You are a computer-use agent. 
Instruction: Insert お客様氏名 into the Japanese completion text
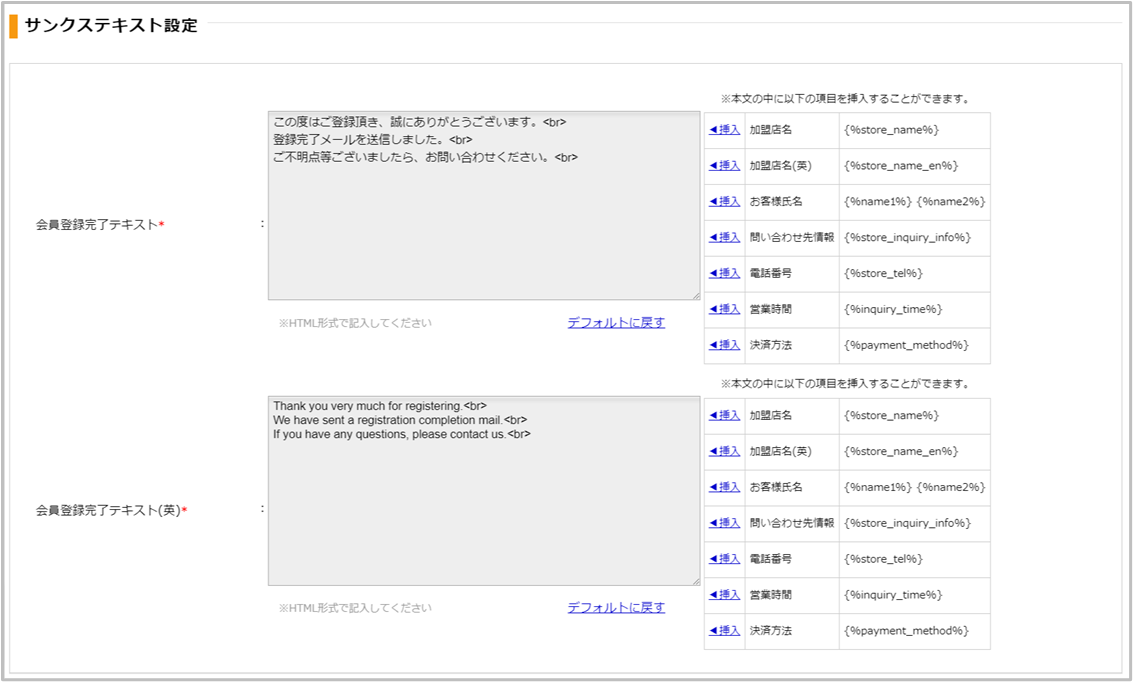click(x=724, y=202)
